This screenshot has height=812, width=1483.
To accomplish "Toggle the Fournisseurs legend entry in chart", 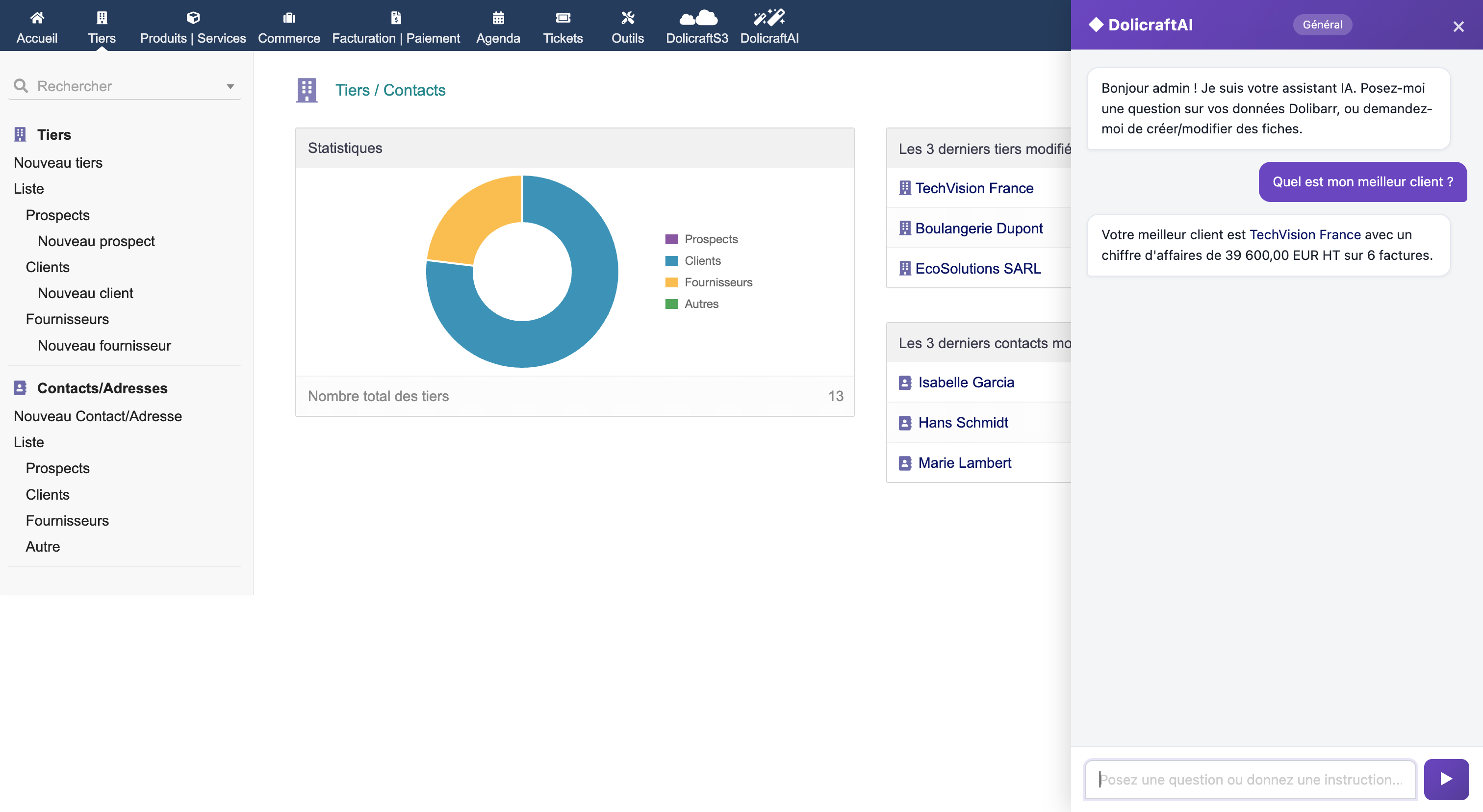I will point(718,282).
